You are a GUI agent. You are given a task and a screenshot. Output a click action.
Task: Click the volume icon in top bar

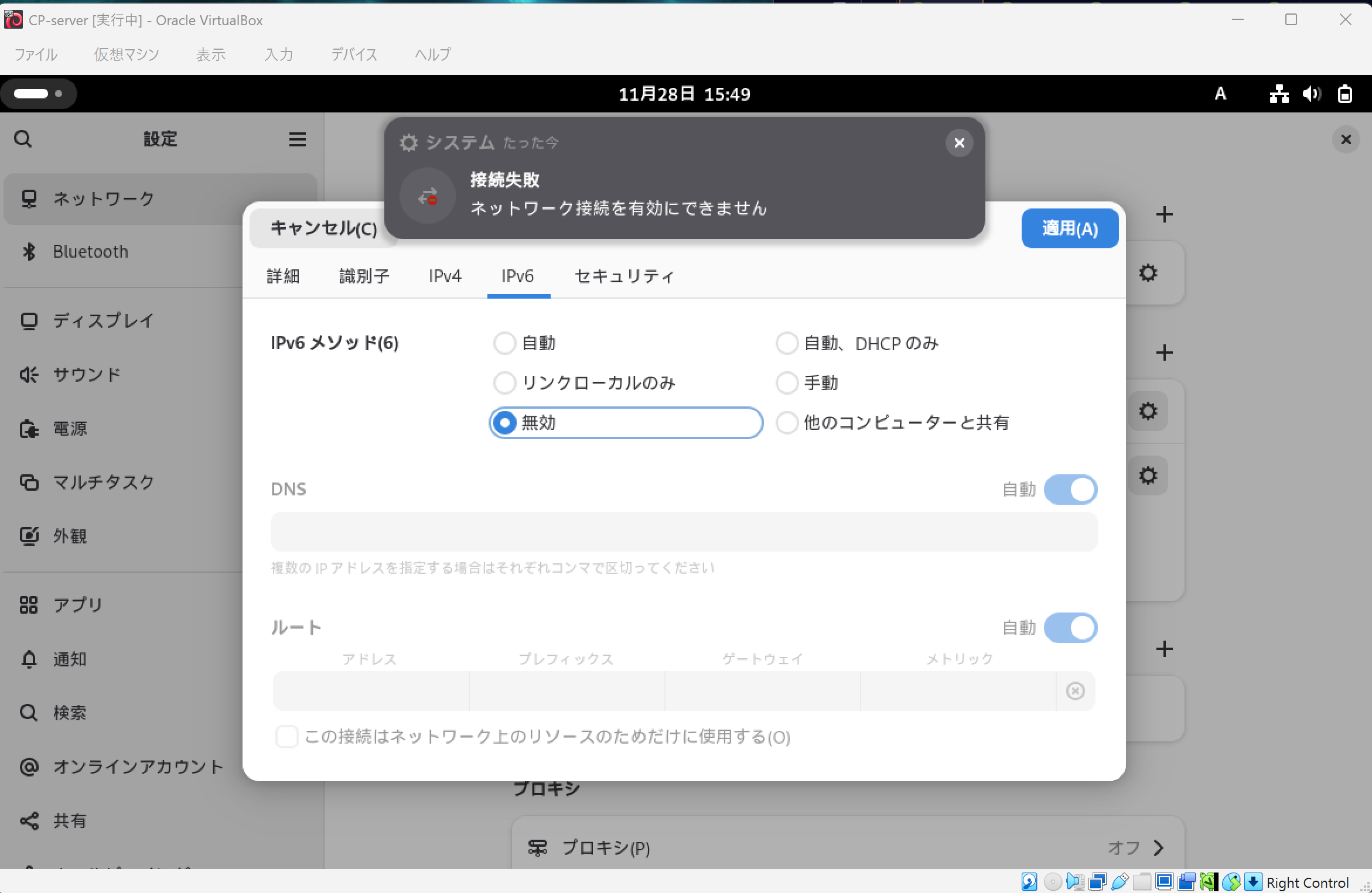point(1312,94)
